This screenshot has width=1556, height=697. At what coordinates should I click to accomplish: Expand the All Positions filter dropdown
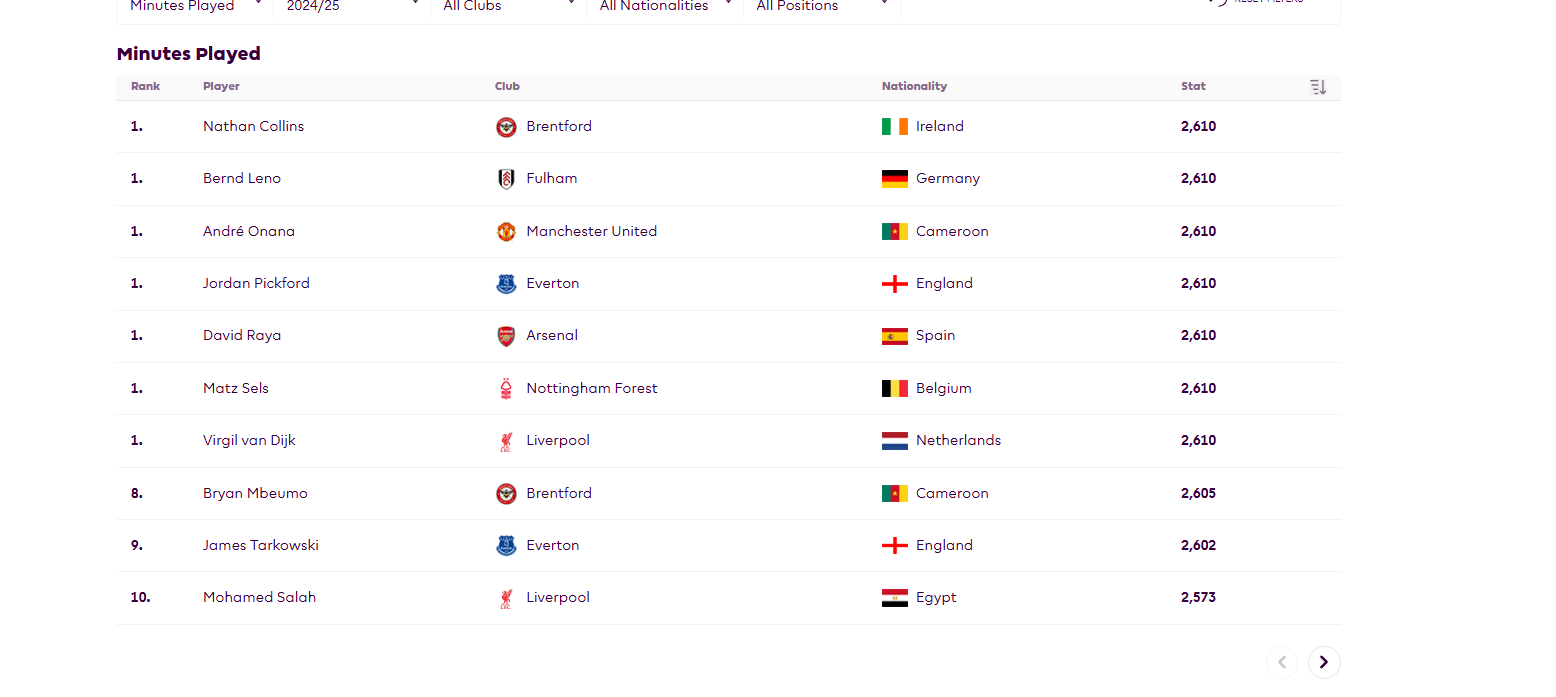(x=822, y=6)
